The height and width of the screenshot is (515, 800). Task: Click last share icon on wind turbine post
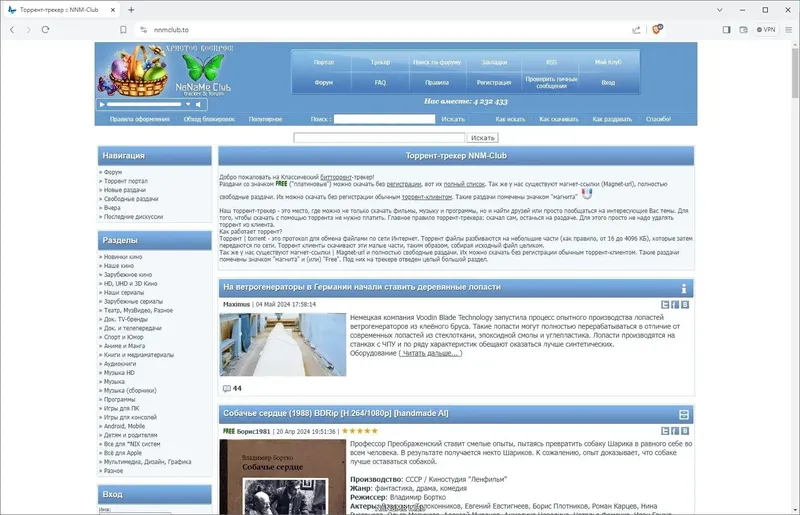coord(685,305)
